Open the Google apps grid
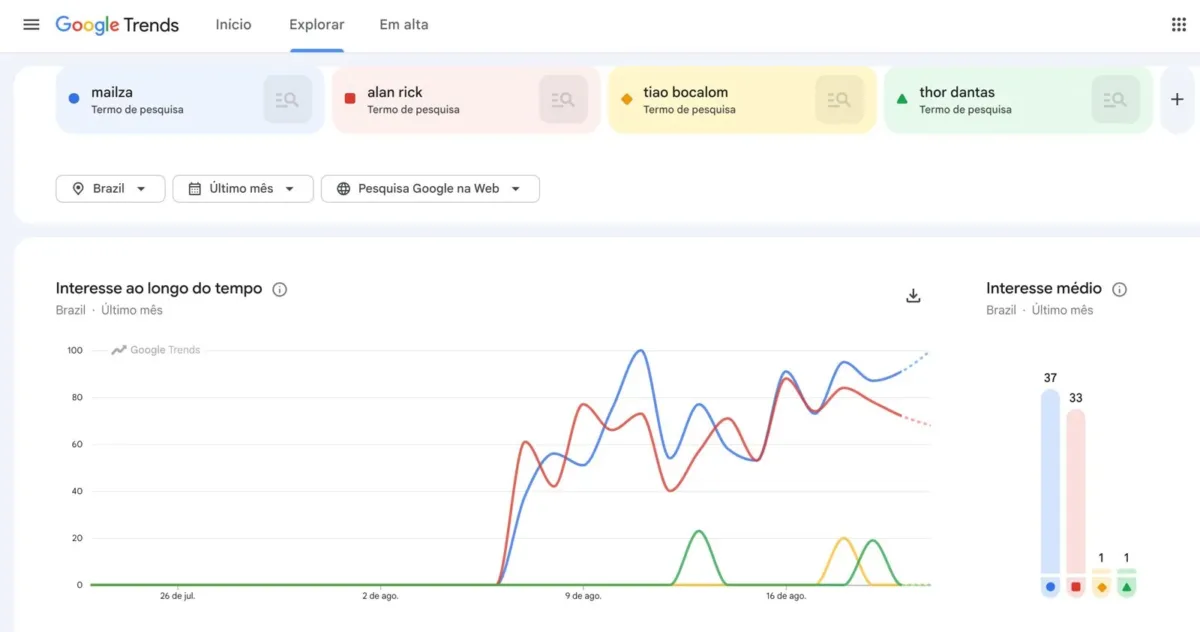1200x632 pixels. [1178, 24]
